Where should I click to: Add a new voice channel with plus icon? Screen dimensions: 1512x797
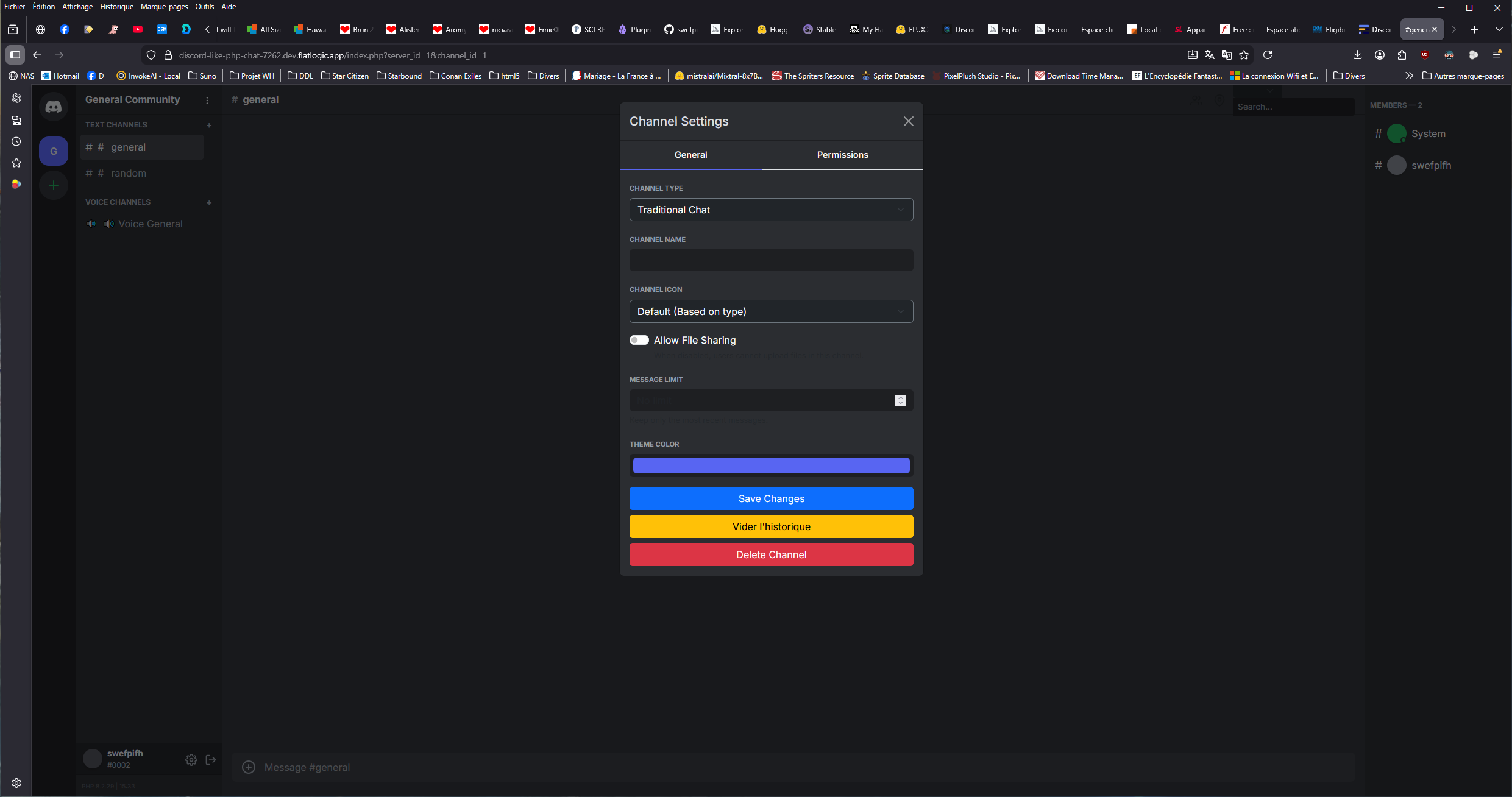tap(209, 202)
